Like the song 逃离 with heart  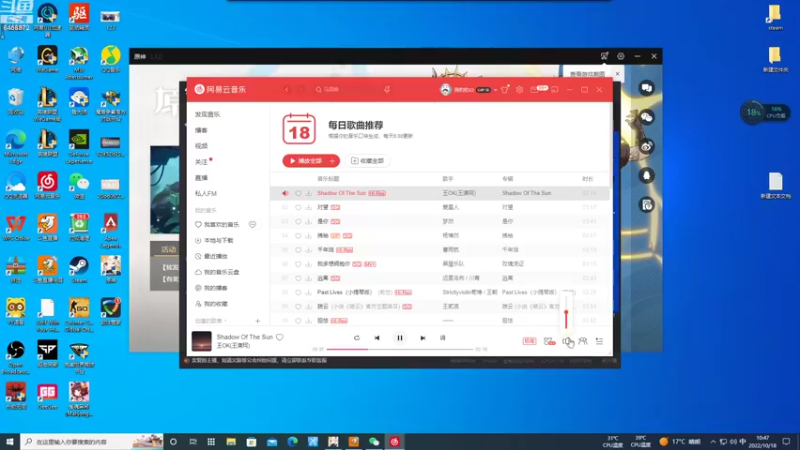point(298,278)
